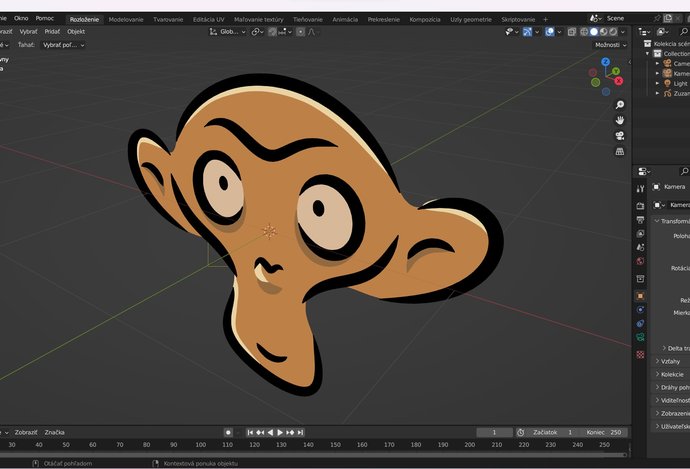
Task: Open the Glob... transform orientation dropdown
Action: (x=229, y=32)
